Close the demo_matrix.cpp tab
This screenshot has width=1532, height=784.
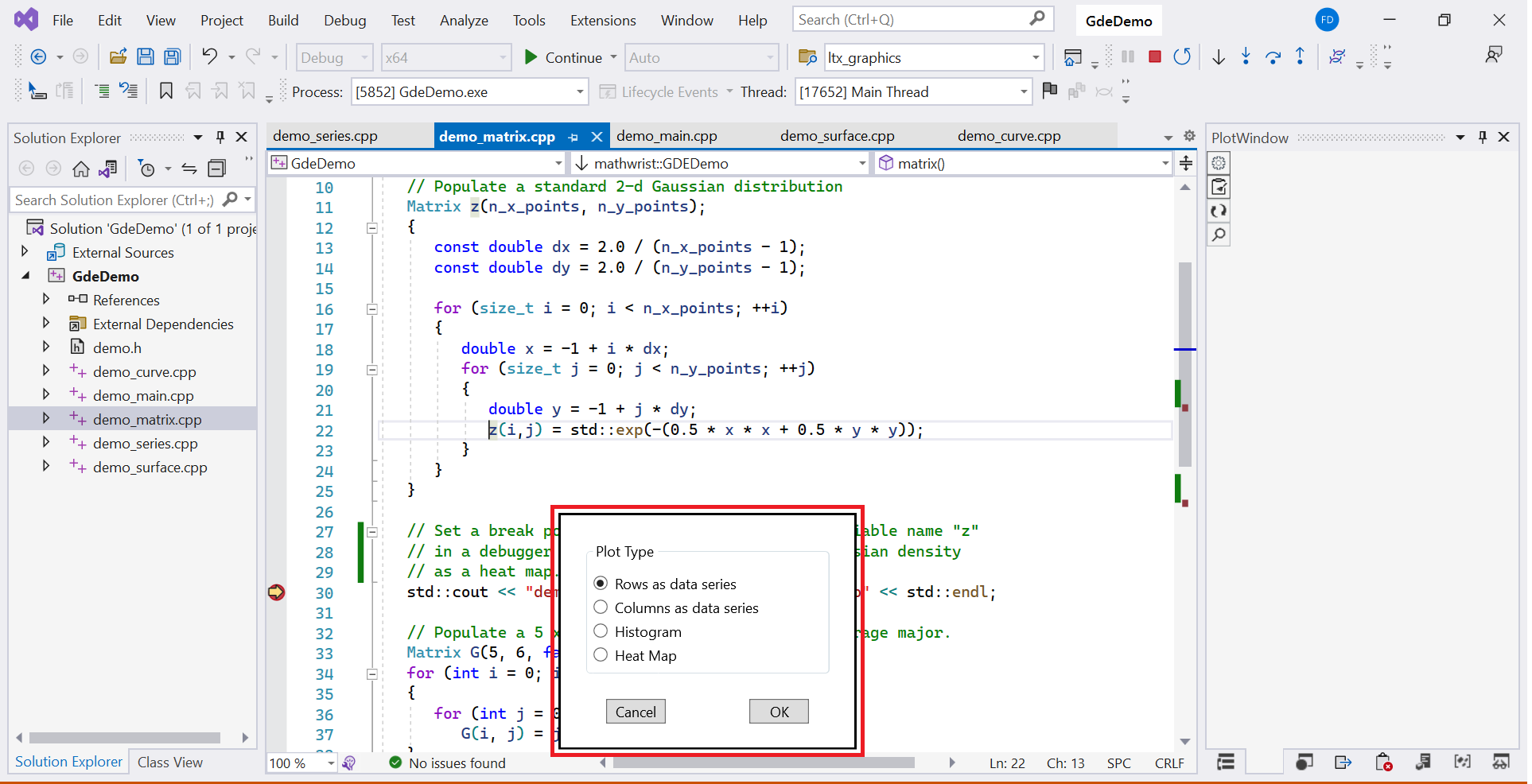click(x=597, y=137)
